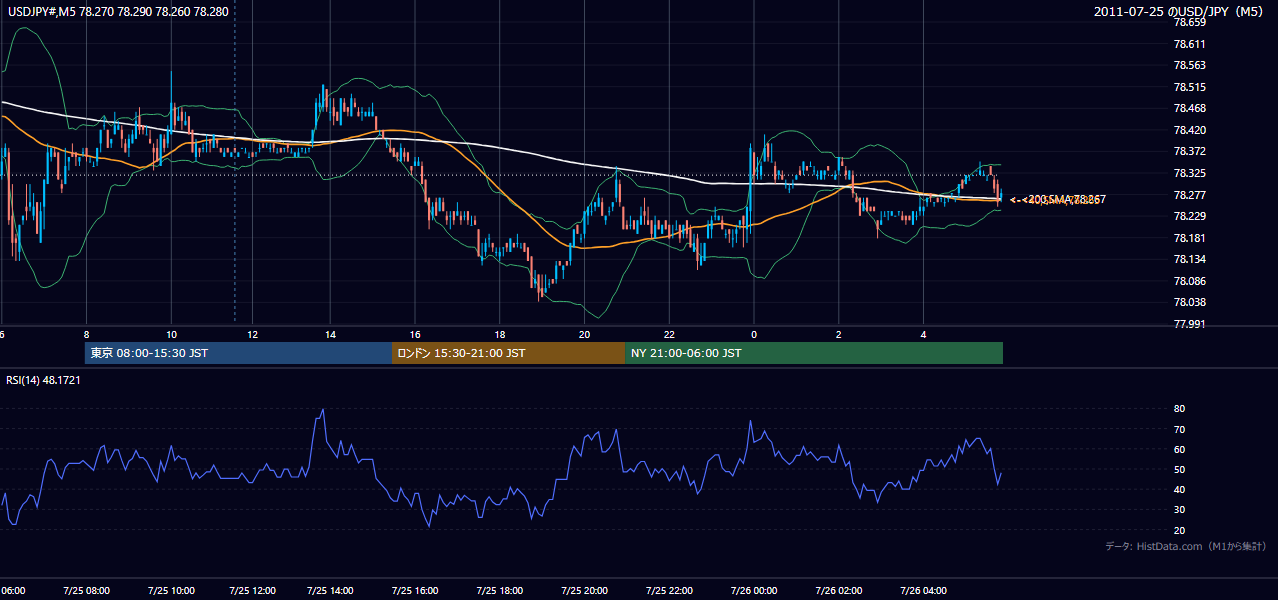This screenshot has width=1278, height=600.
Task: Click the 7/25 20:00 time axis label
Action: pyautogui.click(x=587, y=590)
